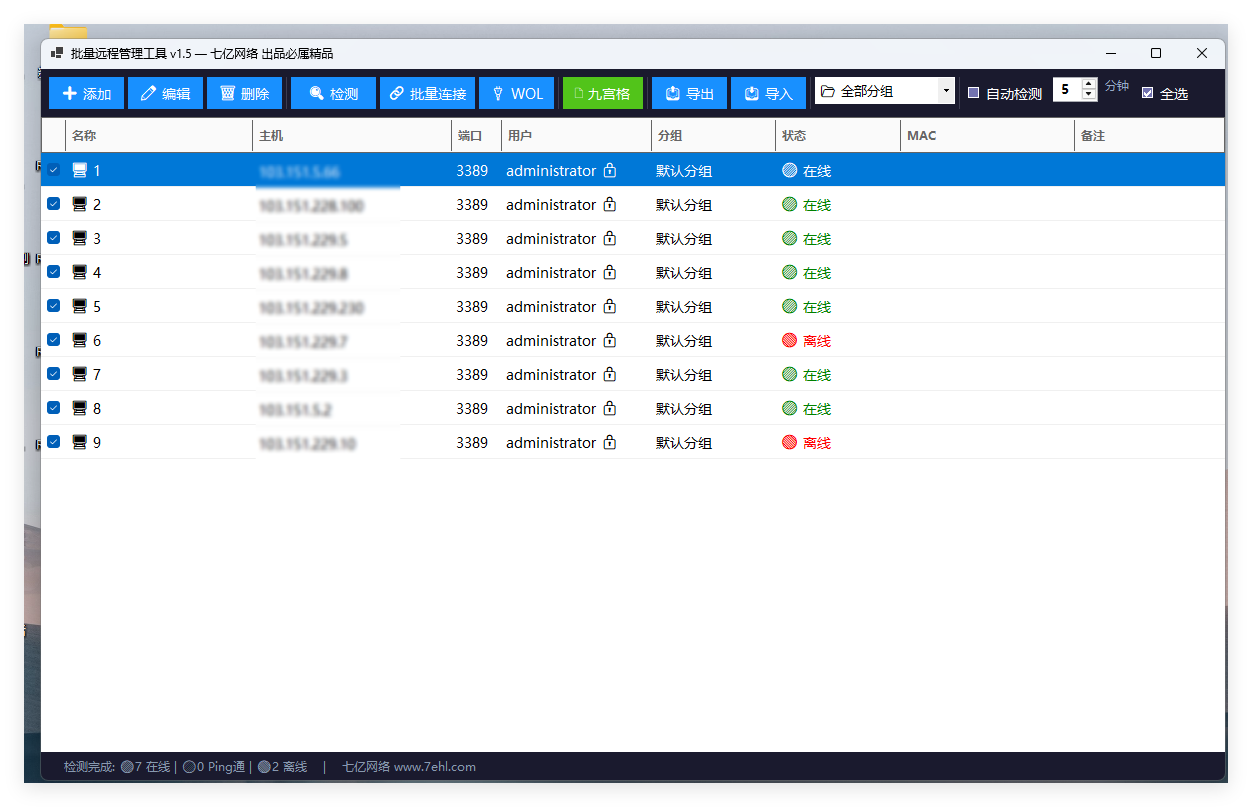This screenshot has height=807, width=1252.
Task: Uncheck the checkbox for host 6
Action: click(54, 340)
